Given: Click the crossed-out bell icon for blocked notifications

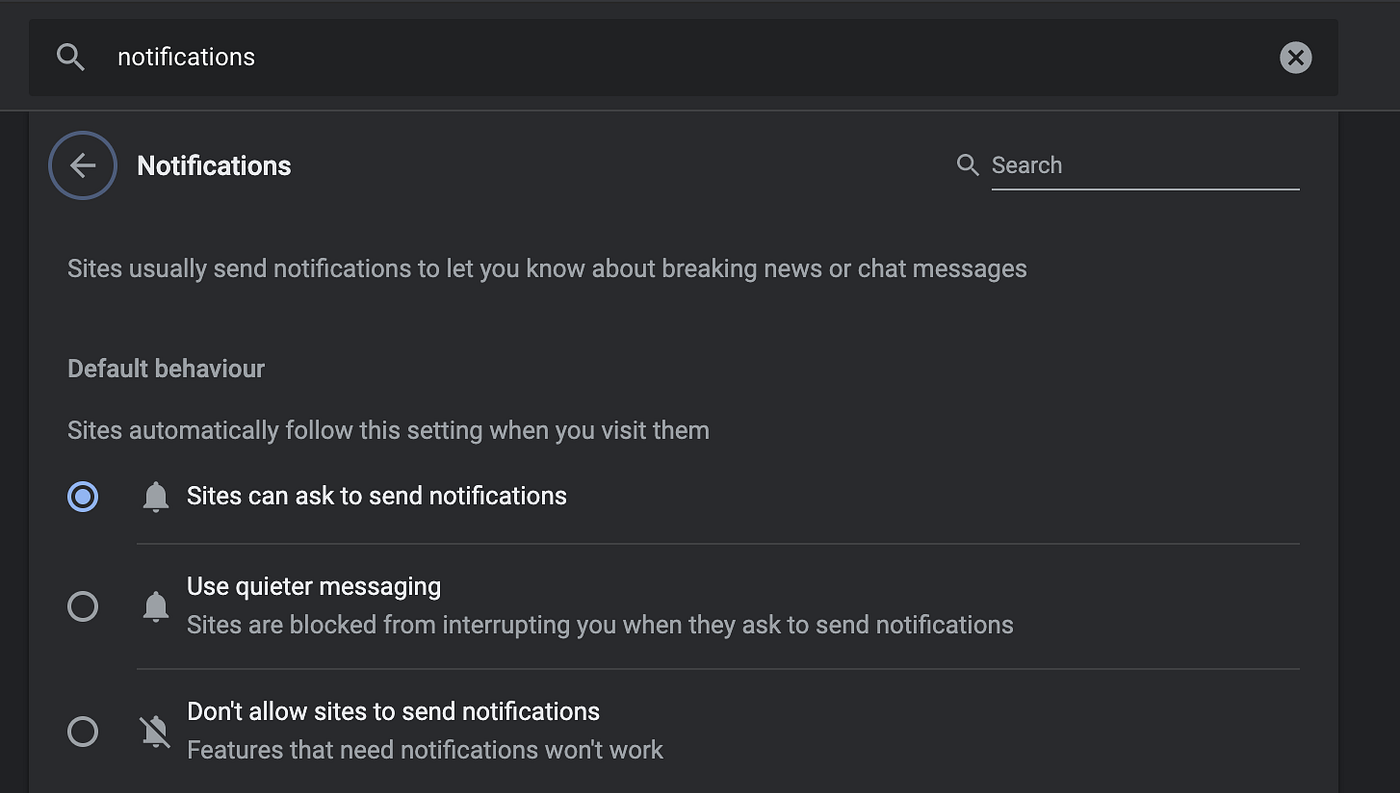Looking at the screenshot, I should (156, 731).
